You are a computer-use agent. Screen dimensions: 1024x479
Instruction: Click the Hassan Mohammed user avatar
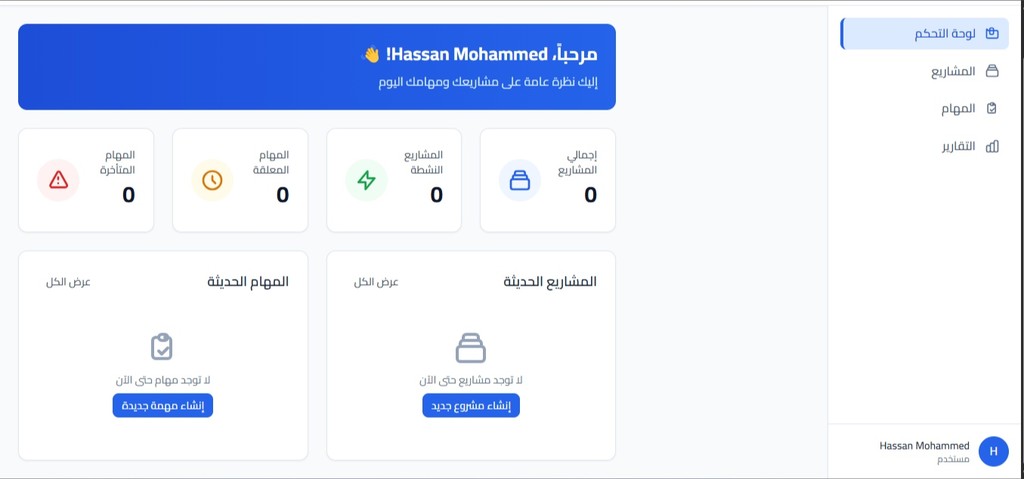click(993, 451)
